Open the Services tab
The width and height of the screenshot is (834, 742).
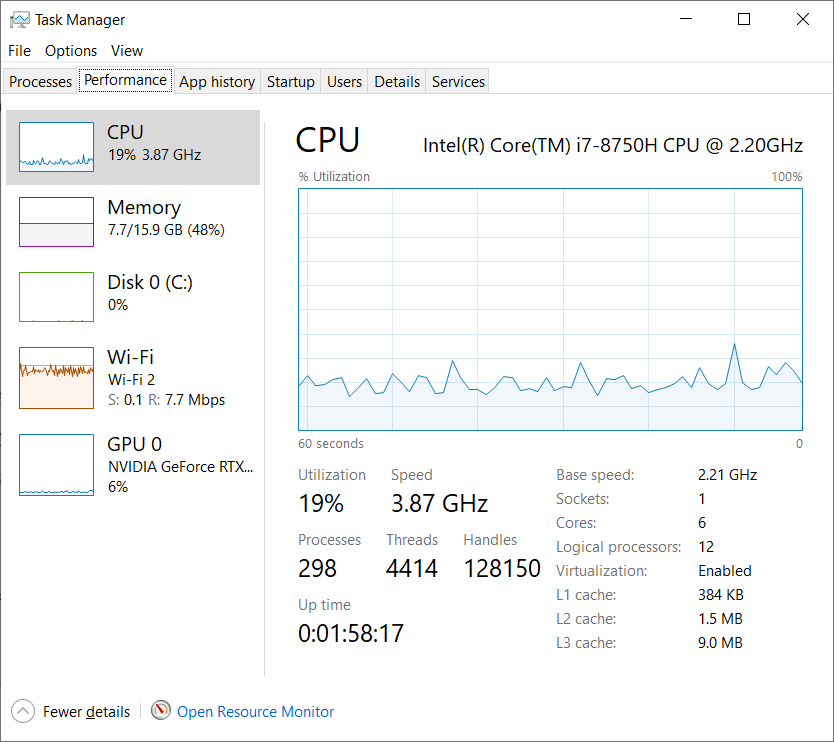458,81
